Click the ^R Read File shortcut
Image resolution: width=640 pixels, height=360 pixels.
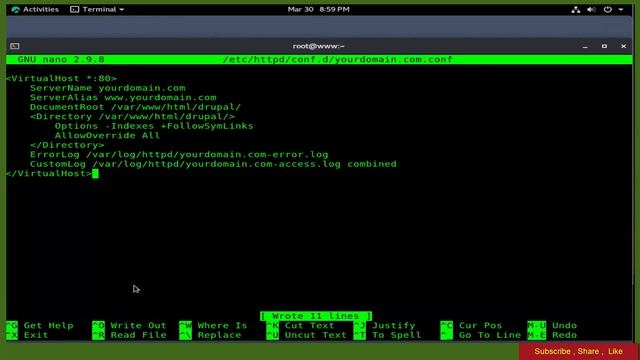[129, 335]
